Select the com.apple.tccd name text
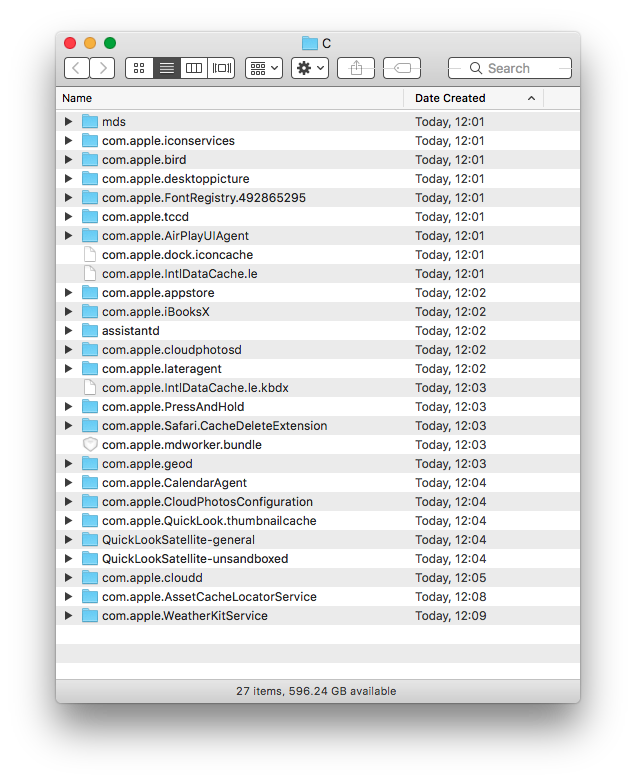Viewport: 636px width, 783px height. click(145, 217)
